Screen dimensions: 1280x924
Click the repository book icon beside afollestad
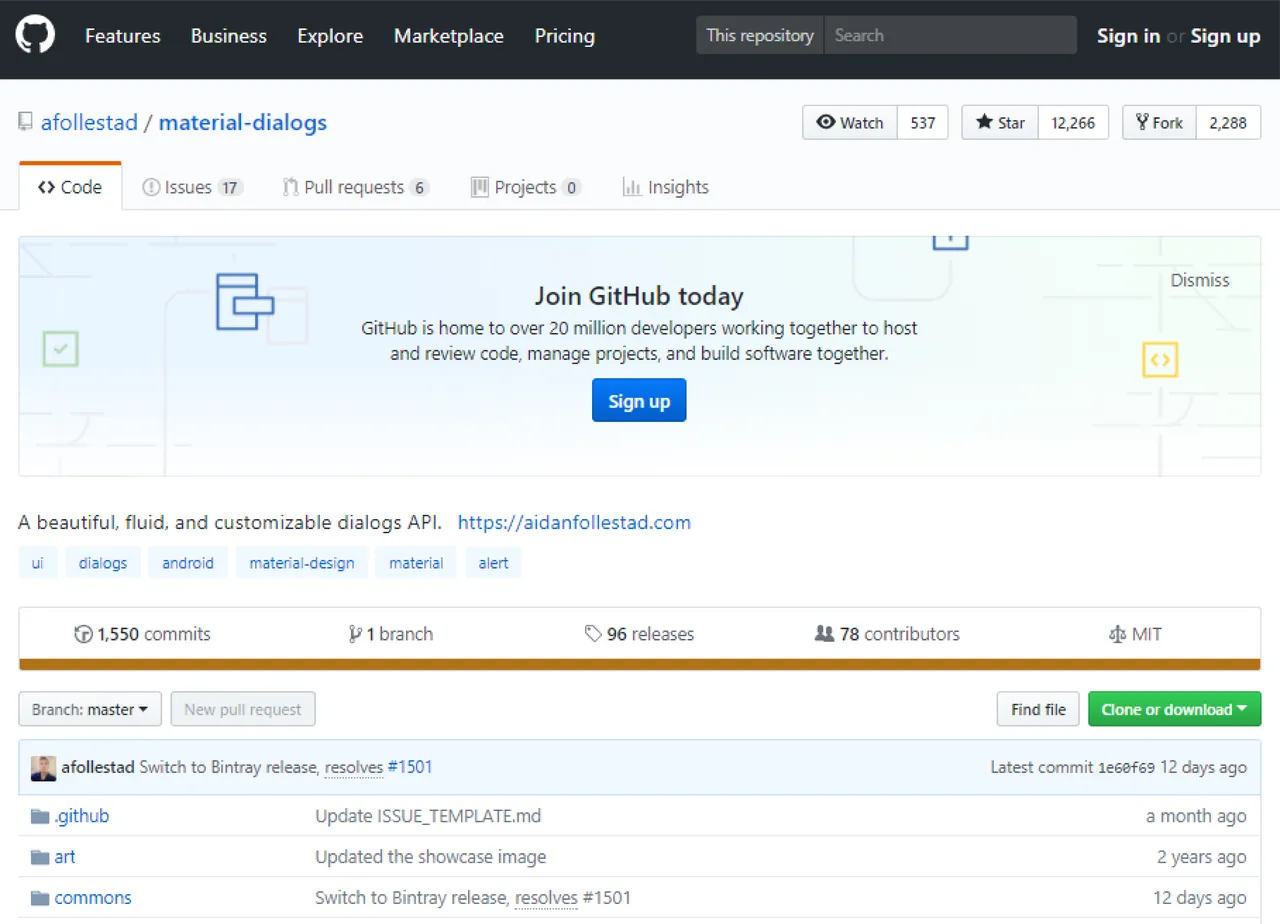pos(26,123)
